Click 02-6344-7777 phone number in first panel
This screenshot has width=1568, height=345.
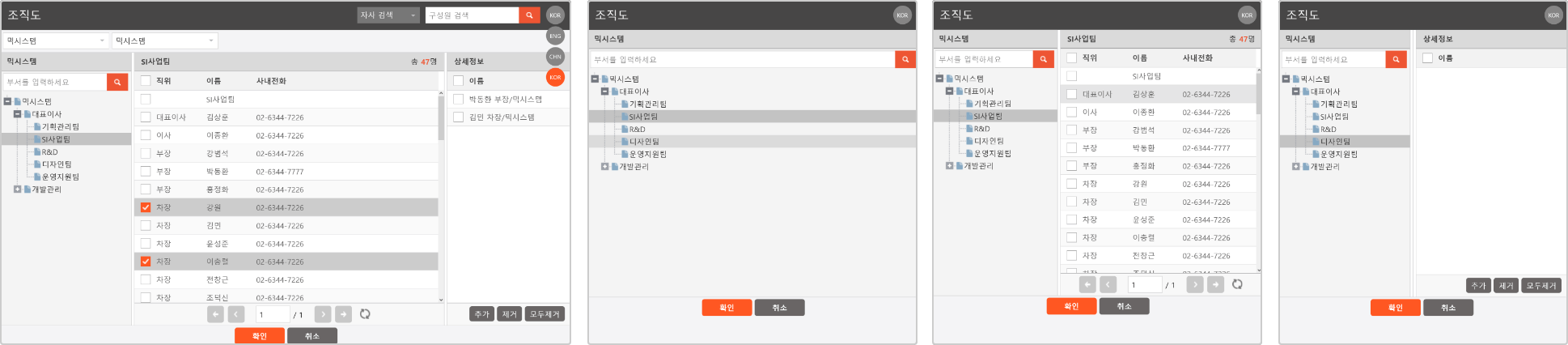tap(280, 172)
